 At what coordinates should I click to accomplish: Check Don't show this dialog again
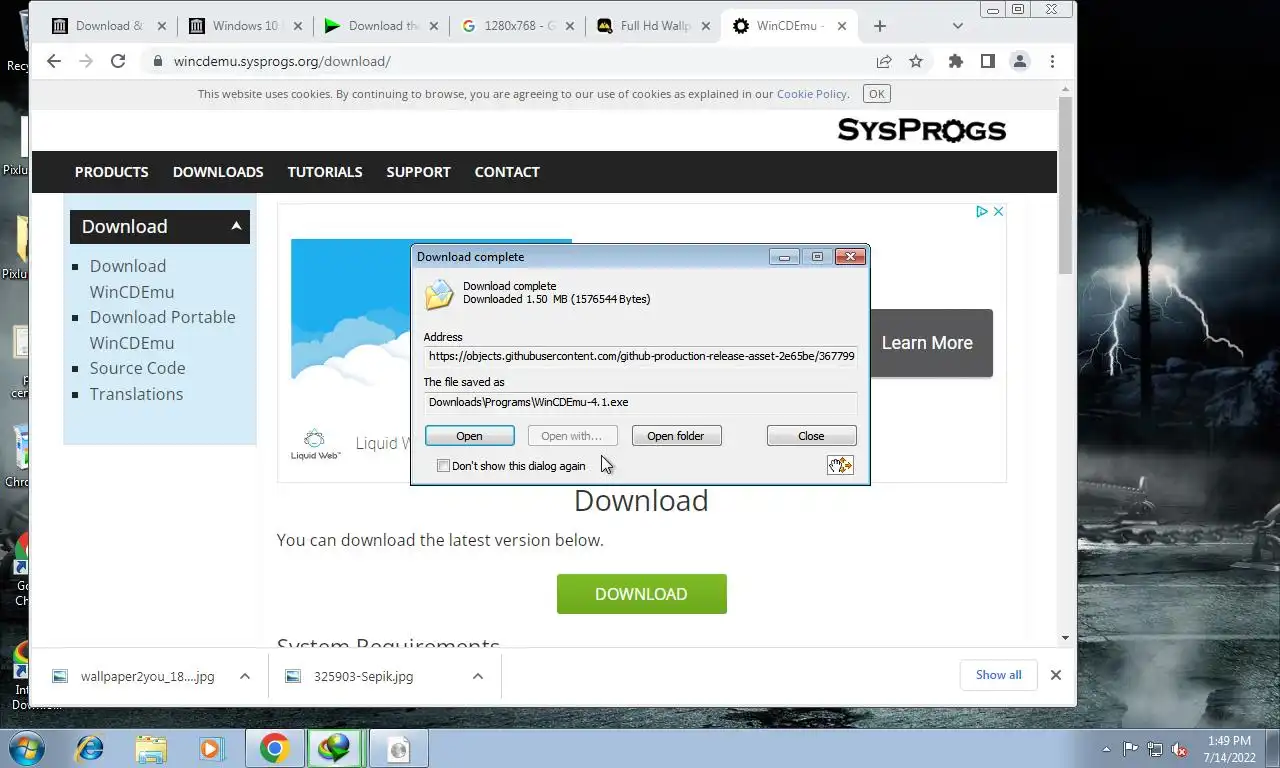point(444,466)
